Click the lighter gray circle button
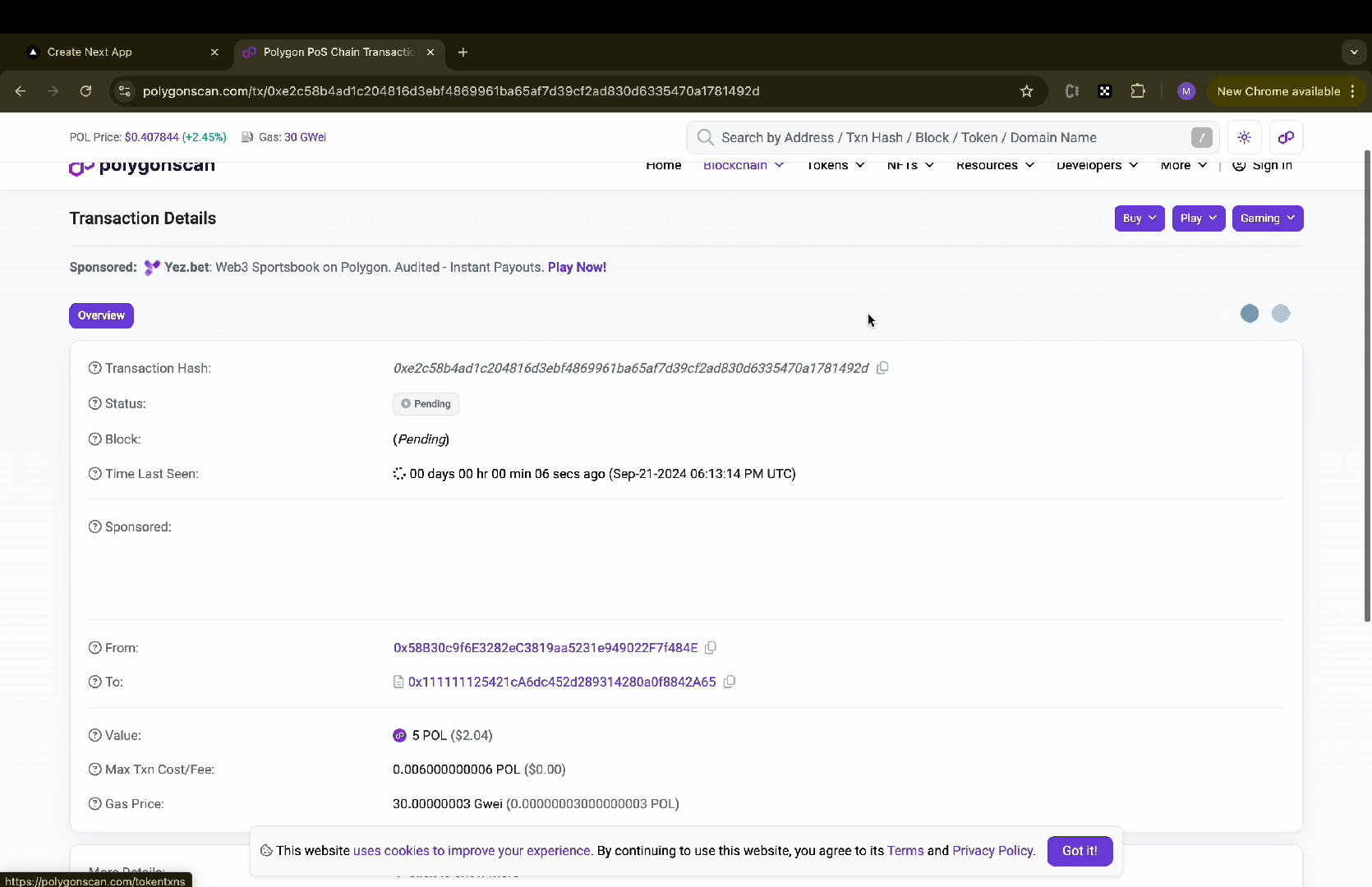This screenshot has height=887, width=1372. pos(1281,314)
